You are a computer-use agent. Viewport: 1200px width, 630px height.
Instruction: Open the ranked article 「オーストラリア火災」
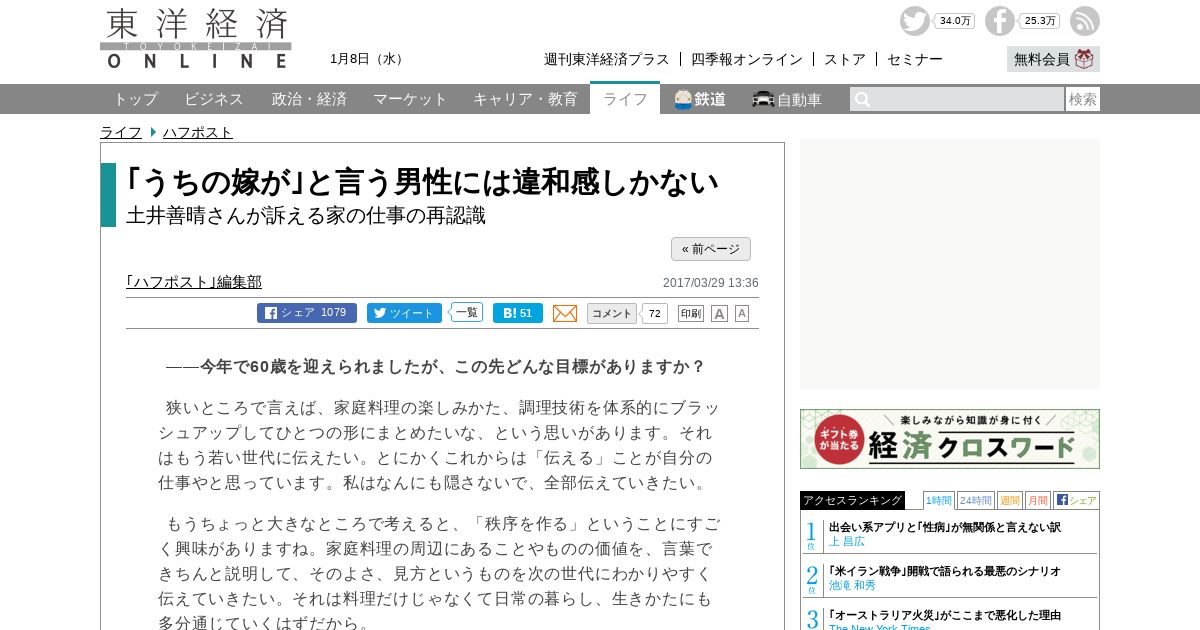point(945,615)
